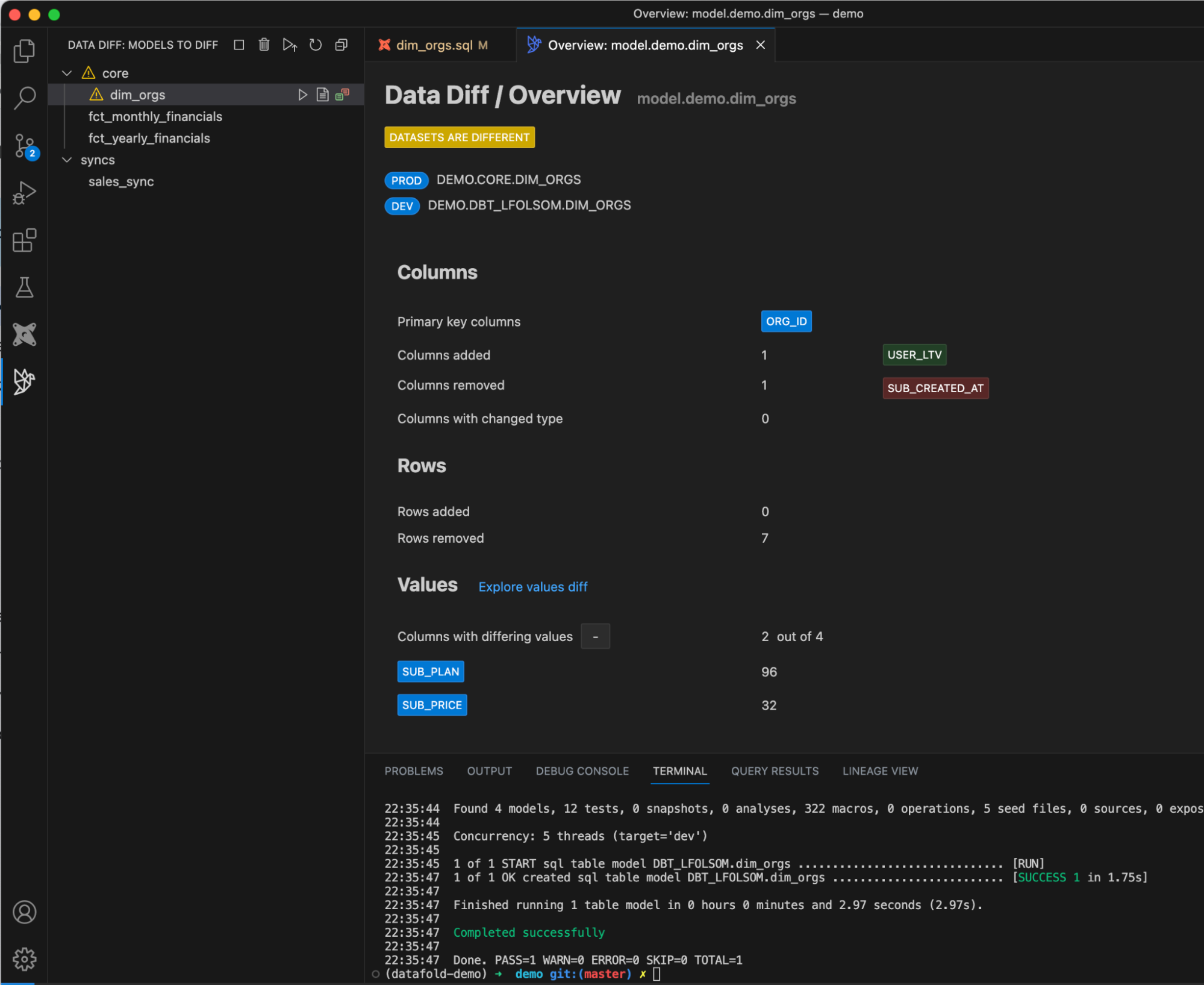Open the Testing flask icon

[x=24, y=287]
